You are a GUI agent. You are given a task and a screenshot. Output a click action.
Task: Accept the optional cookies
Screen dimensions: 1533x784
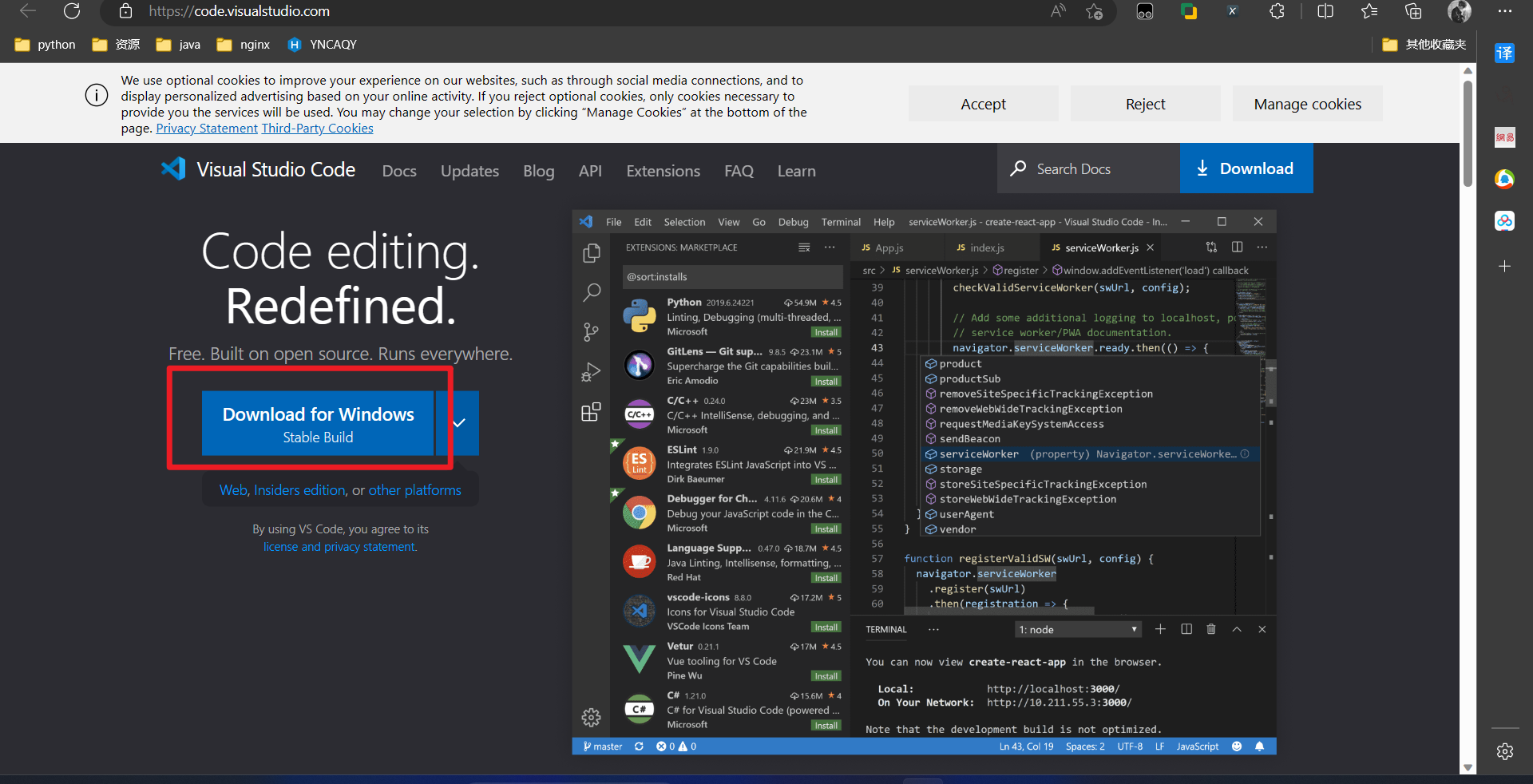click(x=983, y=105)
